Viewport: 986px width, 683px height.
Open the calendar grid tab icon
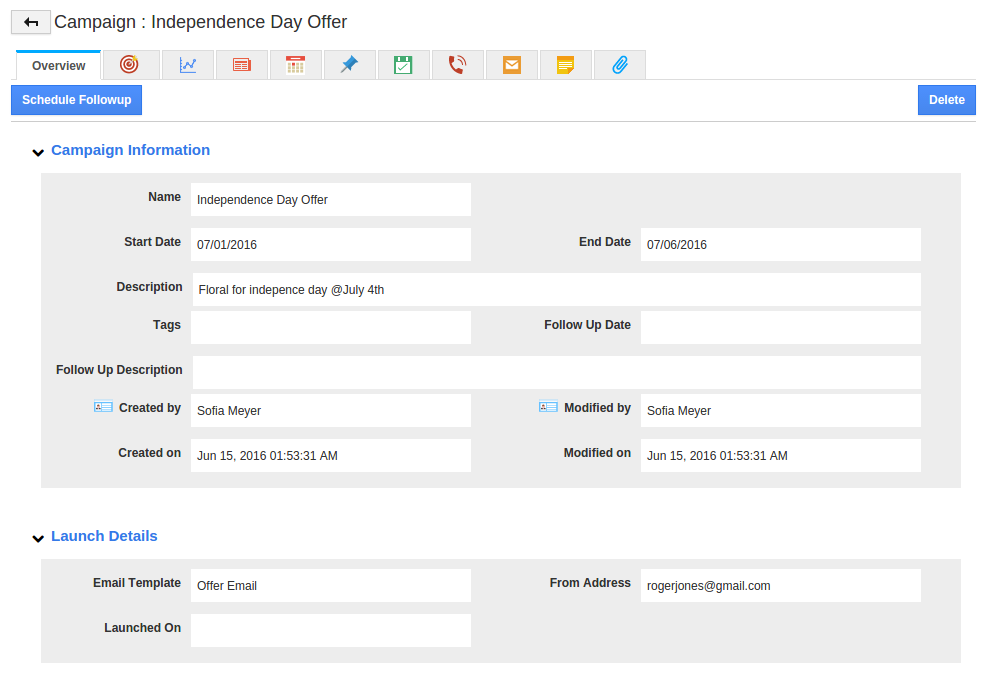[296, 65]
